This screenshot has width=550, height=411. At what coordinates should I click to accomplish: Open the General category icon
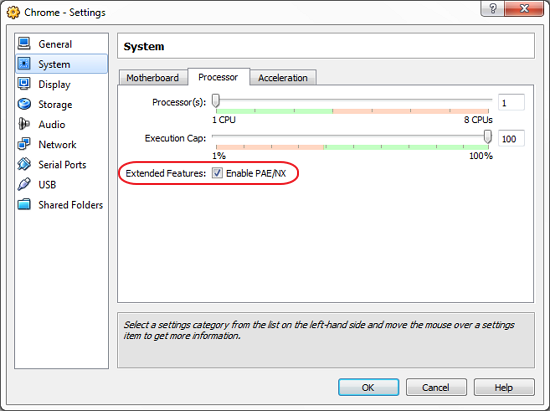click(x=24, y=44)
